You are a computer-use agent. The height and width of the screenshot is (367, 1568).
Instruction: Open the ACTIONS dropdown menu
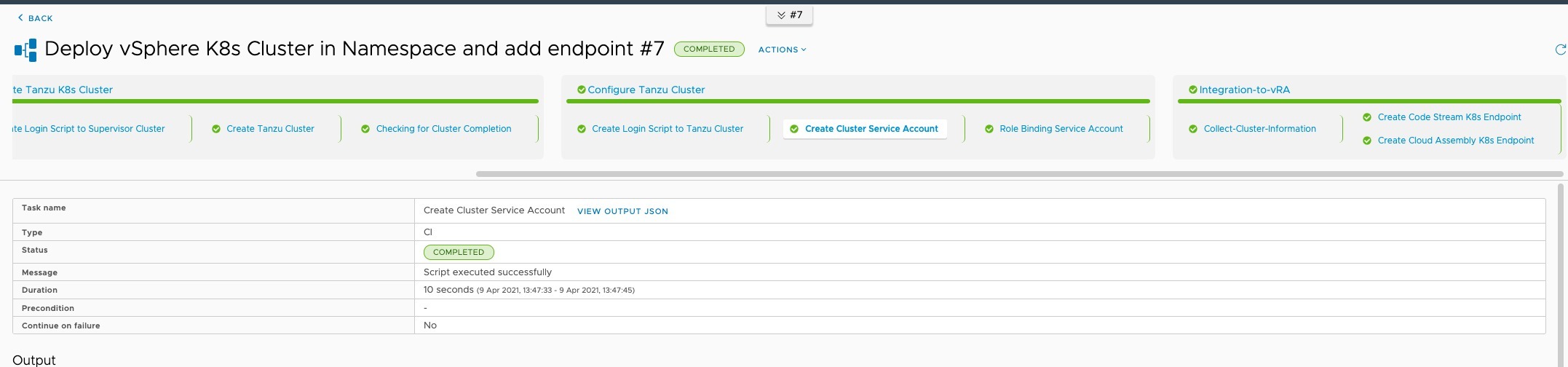[x=783, y=50]
